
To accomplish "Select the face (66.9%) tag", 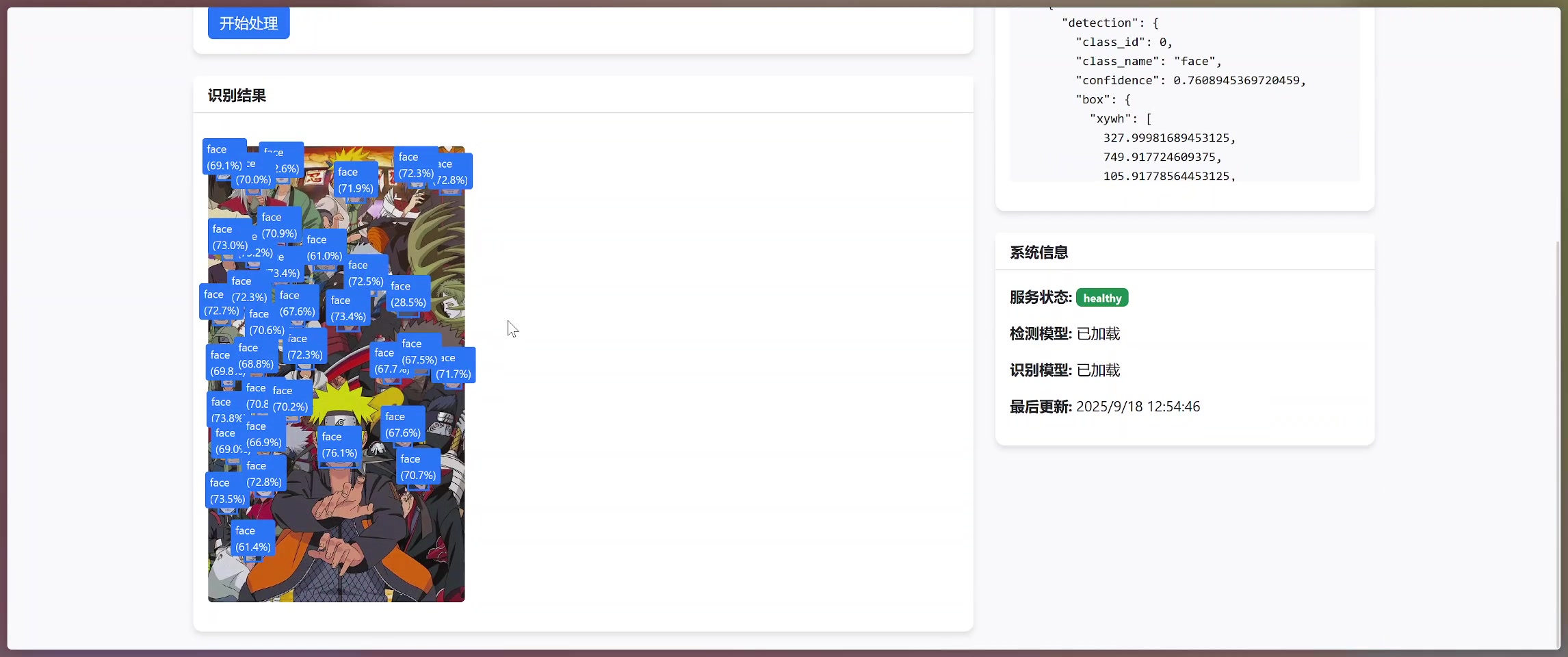I will point(264,434).
